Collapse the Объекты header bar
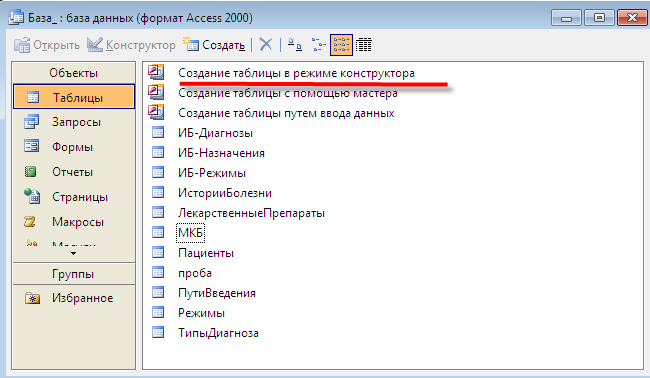The width and height of the screenshot is (650, 378). point(74,73)
